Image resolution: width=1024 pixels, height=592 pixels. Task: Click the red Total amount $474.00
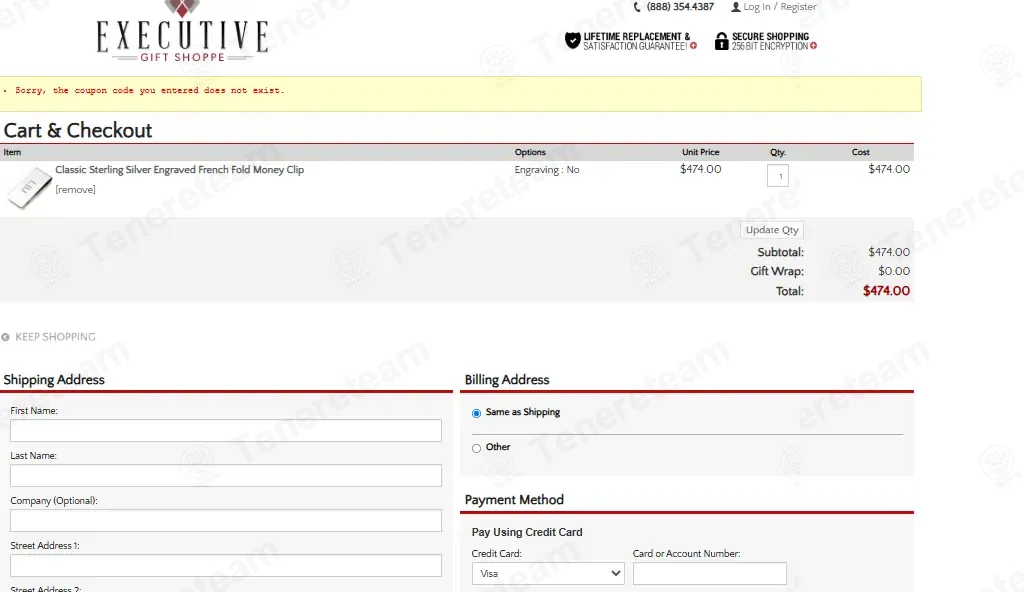(886, 291)
